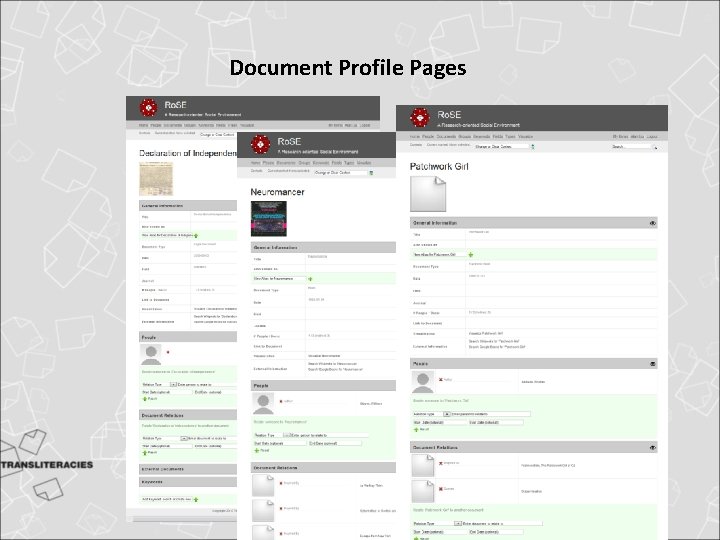Click the RoSE logo in the Patchwork Girl window
The image size is (720, 540).
tap(420, 118)
